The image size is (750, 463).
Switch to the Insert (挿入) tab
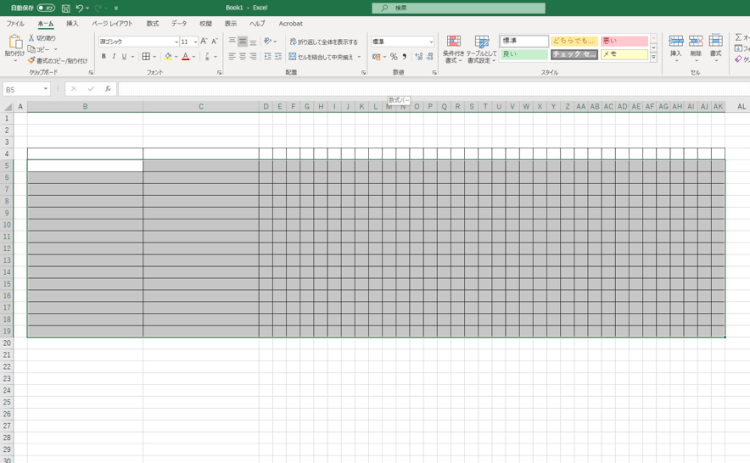(72, 22)
